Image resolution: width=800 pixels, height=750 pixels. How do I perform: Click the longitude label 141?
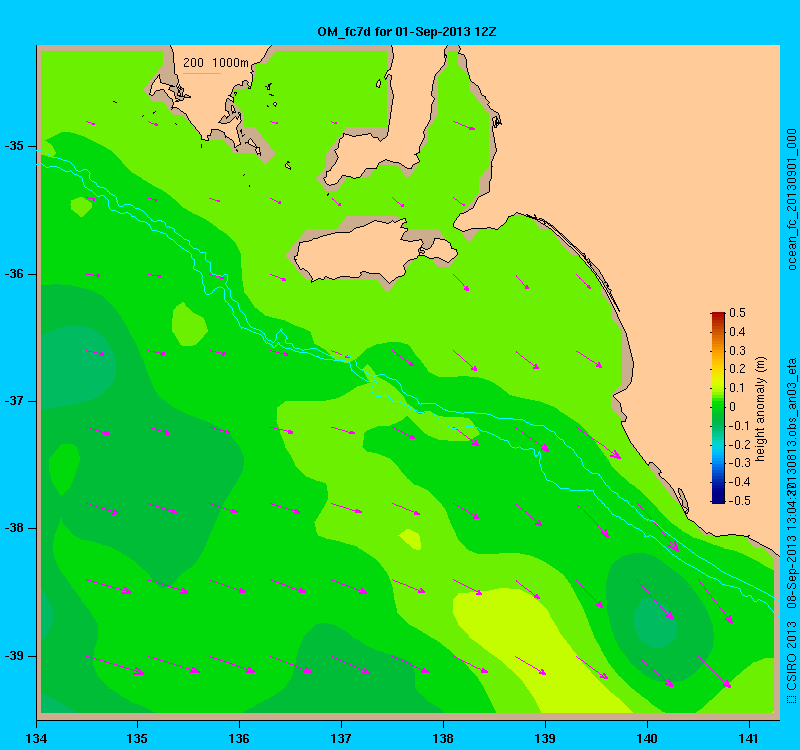(x=749, y=738)
